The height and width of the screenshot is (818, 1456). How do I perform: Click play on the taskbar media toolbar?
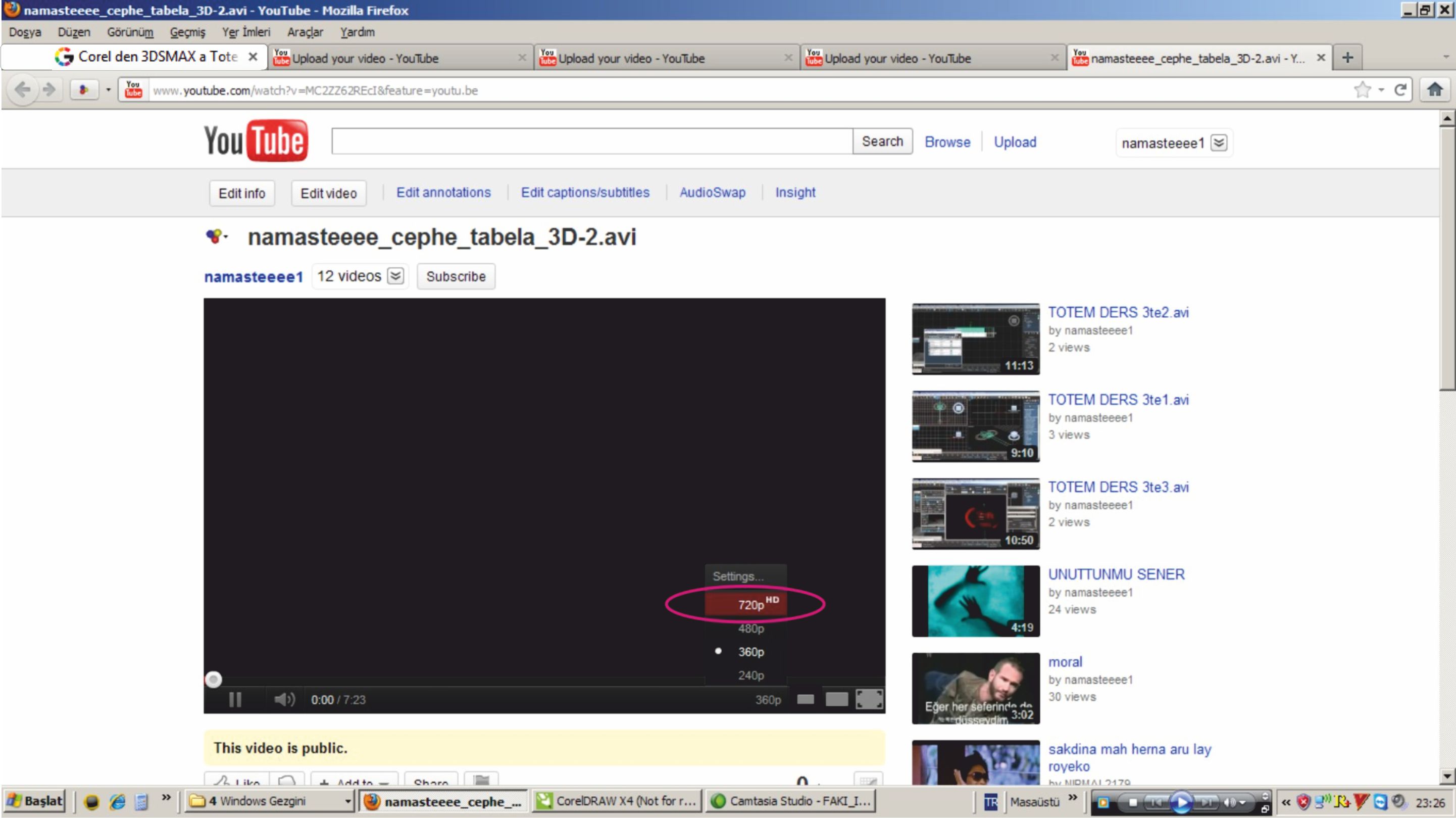(x=1181, y=802)
